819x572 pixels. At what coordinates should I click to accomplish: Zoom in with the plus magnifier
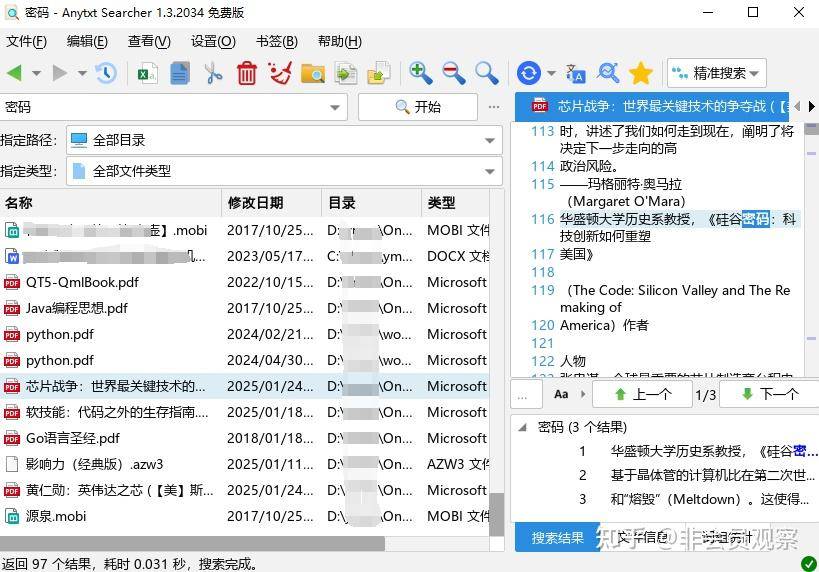coord(420,73)
